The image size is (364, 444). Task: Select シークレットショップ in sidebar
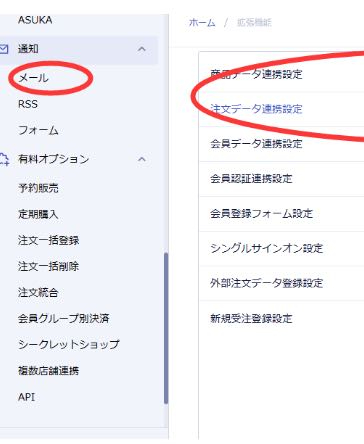click(69, 344)
